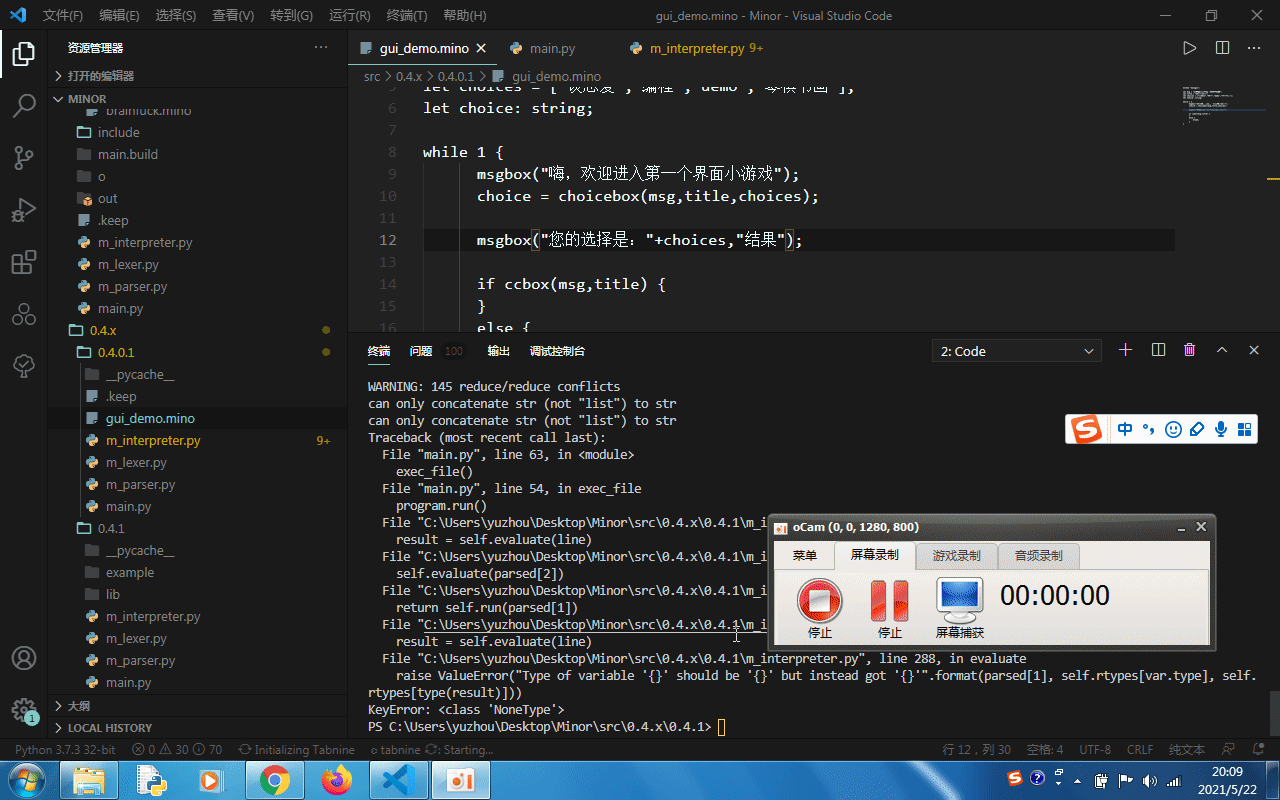Open the Source Control view
The height and width of the screenshot is (800, 1280).
click(x=24, y=158)
